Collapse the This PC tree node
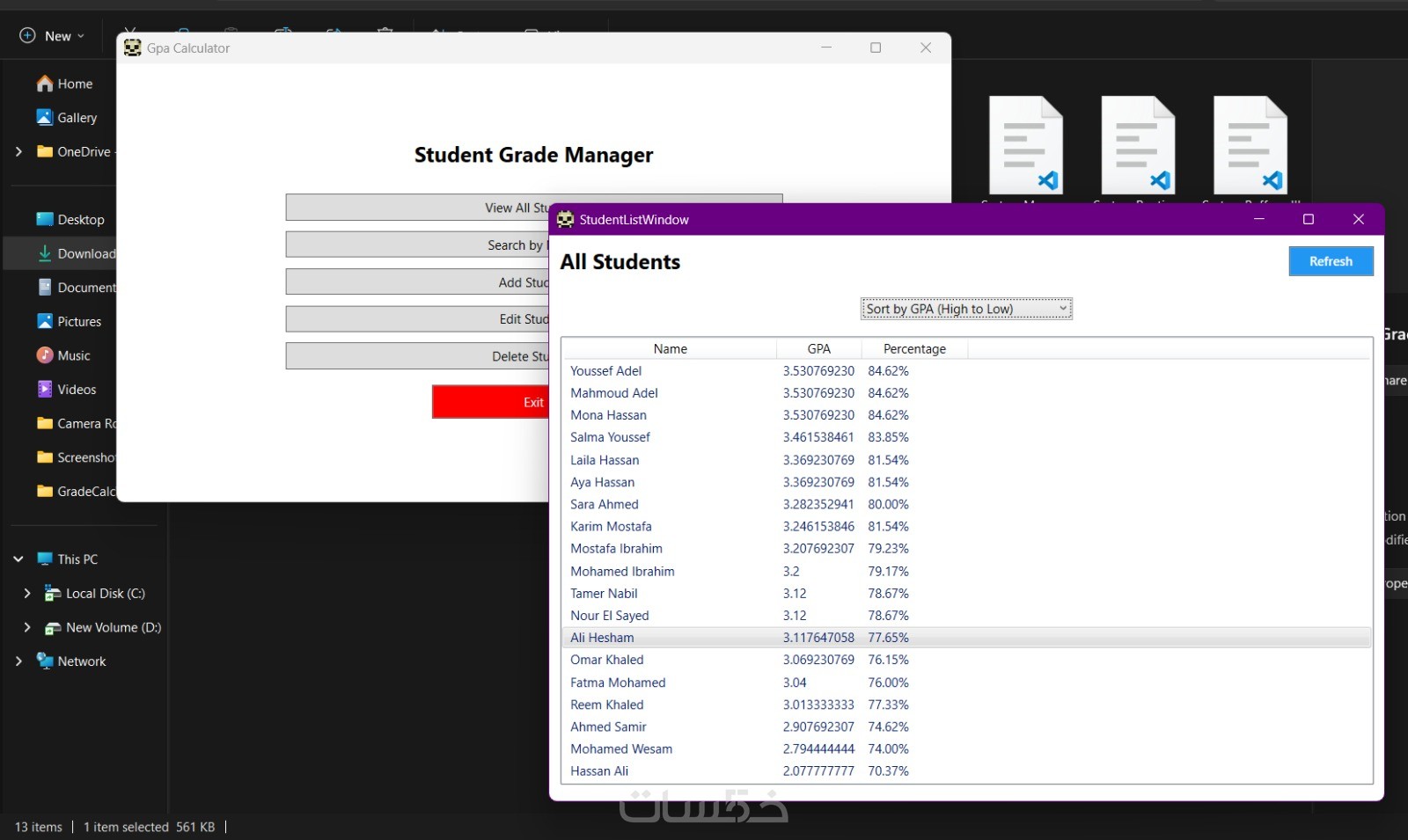Image resolution: width=1408 pixels, height=840 pixels. coord(18,559)
